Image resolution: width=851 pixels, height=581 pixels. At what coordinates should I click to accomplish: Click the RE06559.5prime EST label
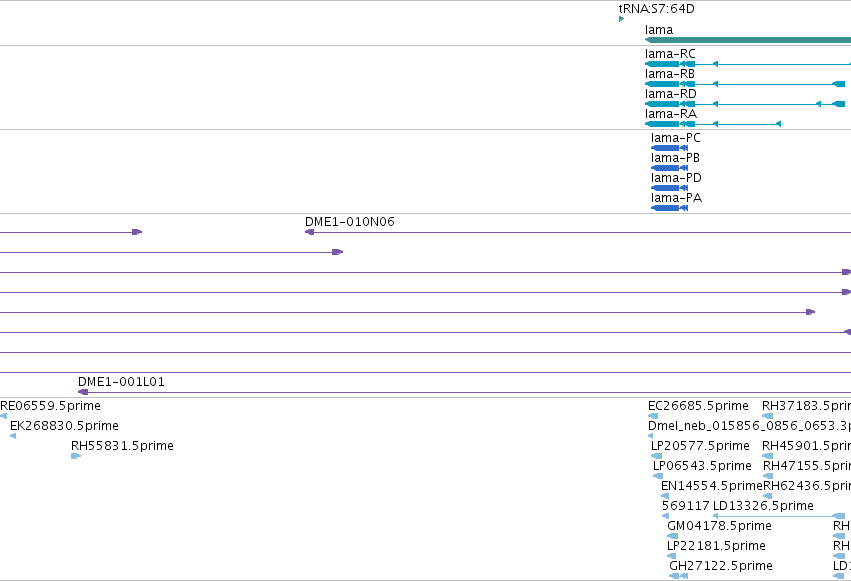pyautogui.click(x=50, y=406)
